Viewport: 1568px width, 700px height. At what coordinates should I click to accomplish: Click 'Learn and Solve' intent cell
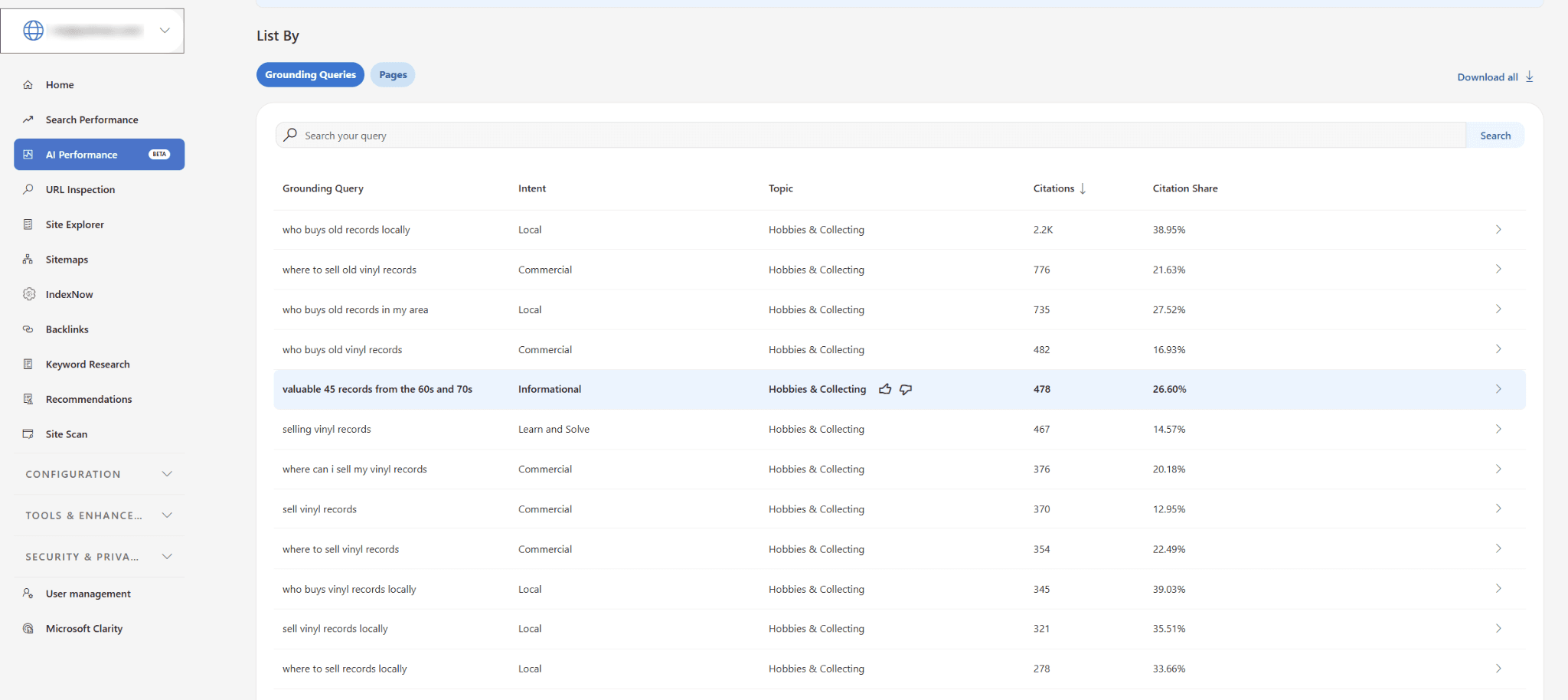(554, 429)
